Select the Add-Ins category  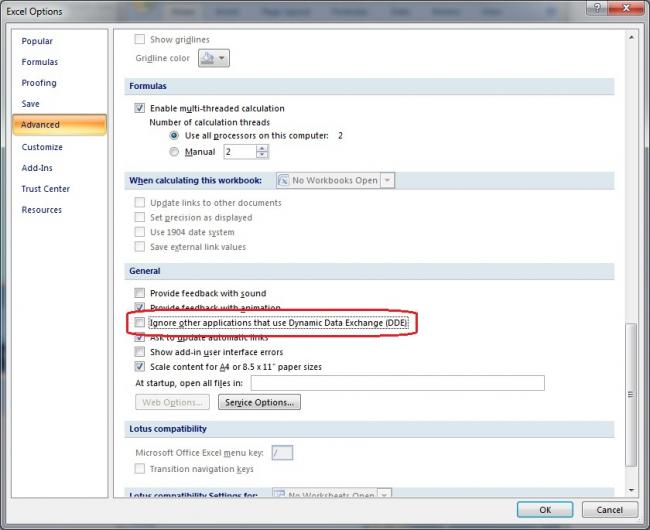coord(38,168)
